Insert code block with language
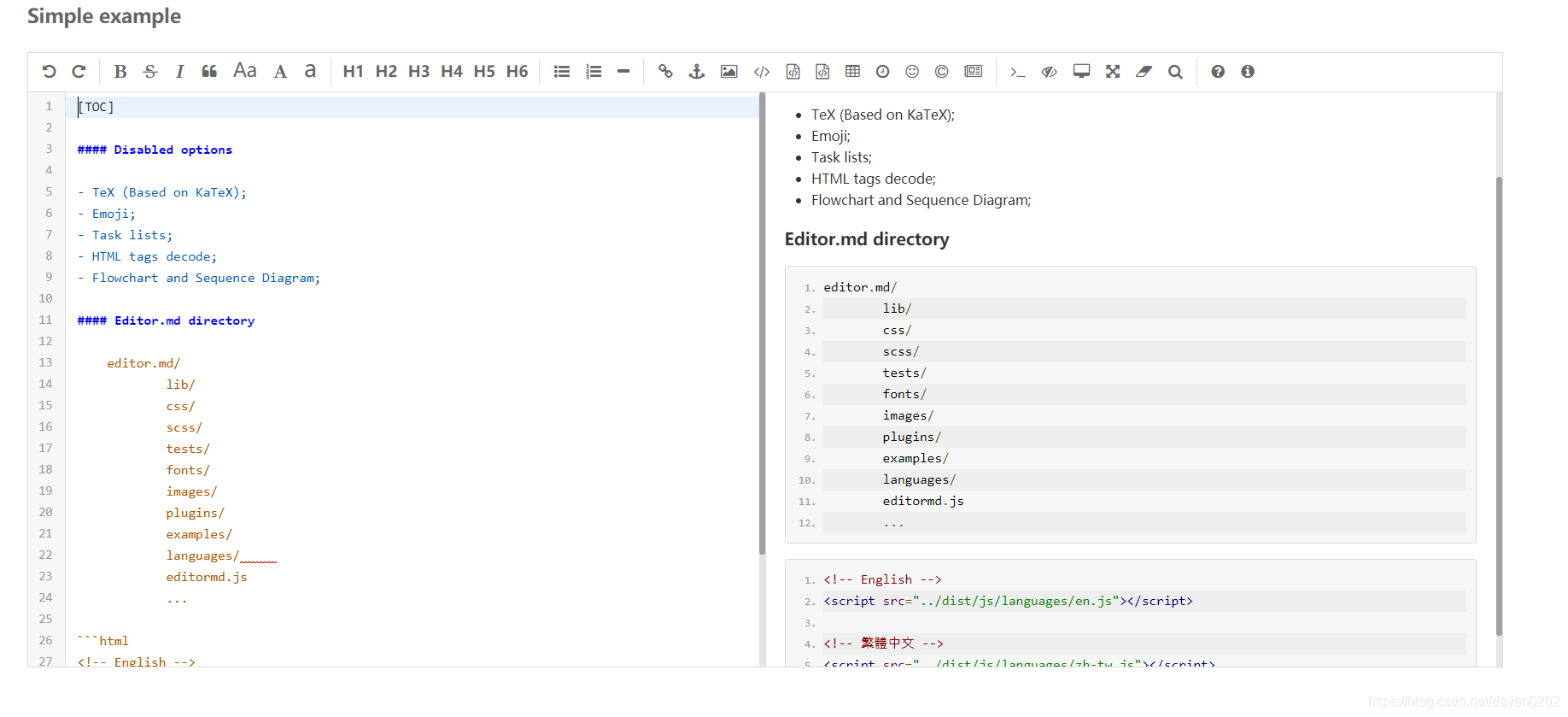Screen dimensions: 1568x717 tap(822, 72)
